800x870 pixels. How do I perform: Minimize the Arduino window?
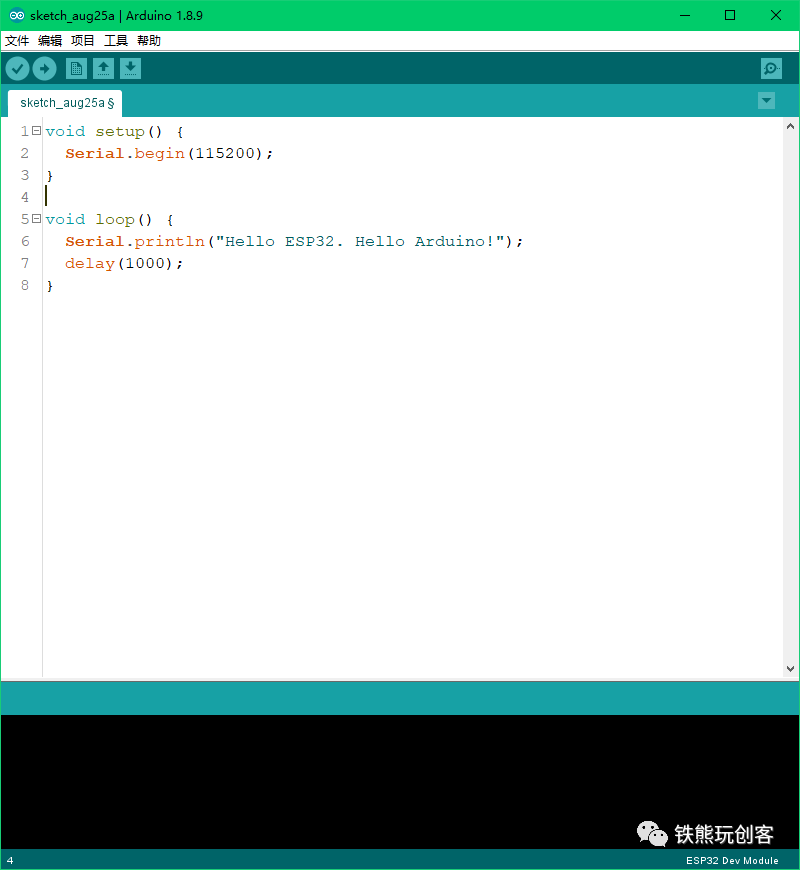coord(685,16)
